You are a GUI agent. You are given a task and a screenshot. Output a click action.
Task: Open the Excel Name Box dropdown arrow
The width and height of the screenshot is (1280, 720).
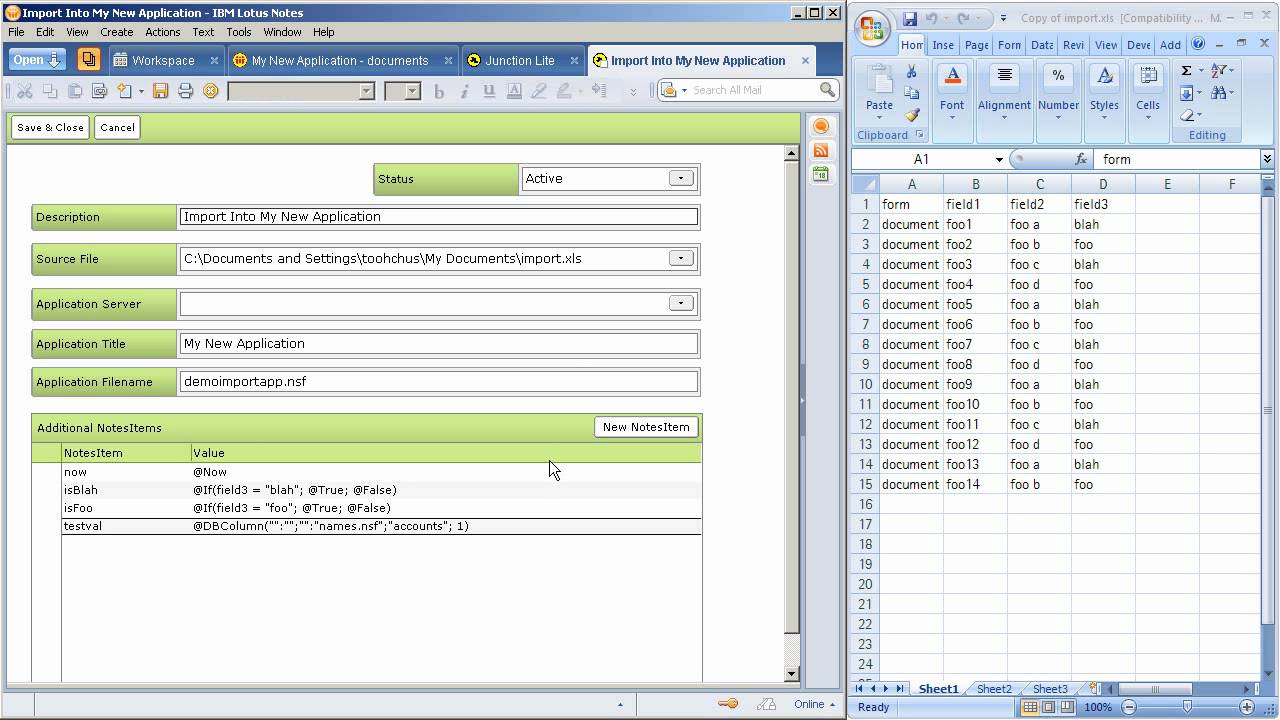998,160
